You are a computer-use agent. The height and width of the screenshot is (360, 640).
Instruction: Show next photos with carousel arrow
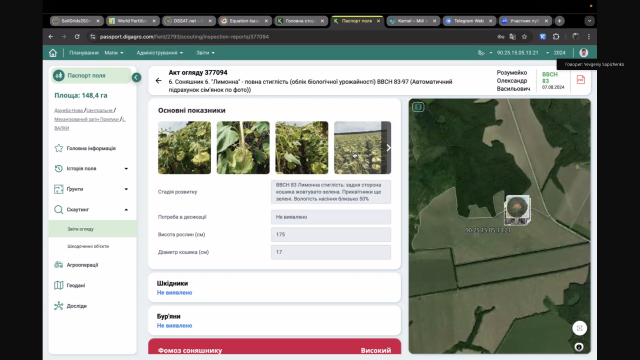coord(388,148)
